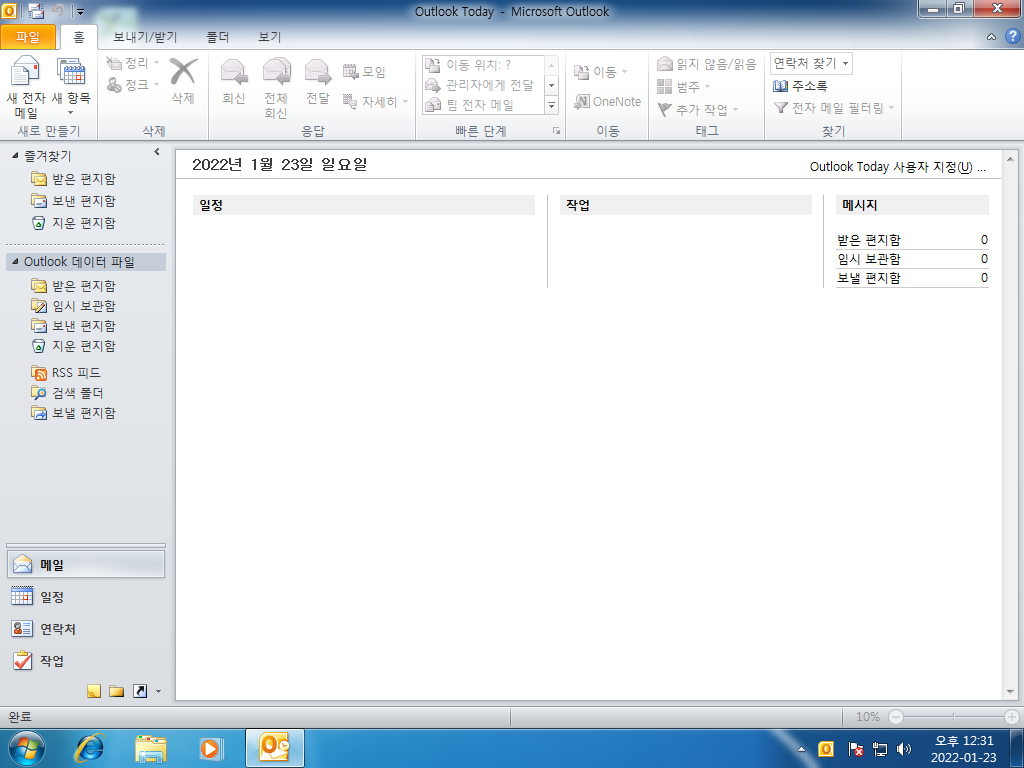Viewport: 1024px width, 768px height.
Task: Open the 폴더 ribbon tab
Action: pyautogui.click(x=217, y=37)
